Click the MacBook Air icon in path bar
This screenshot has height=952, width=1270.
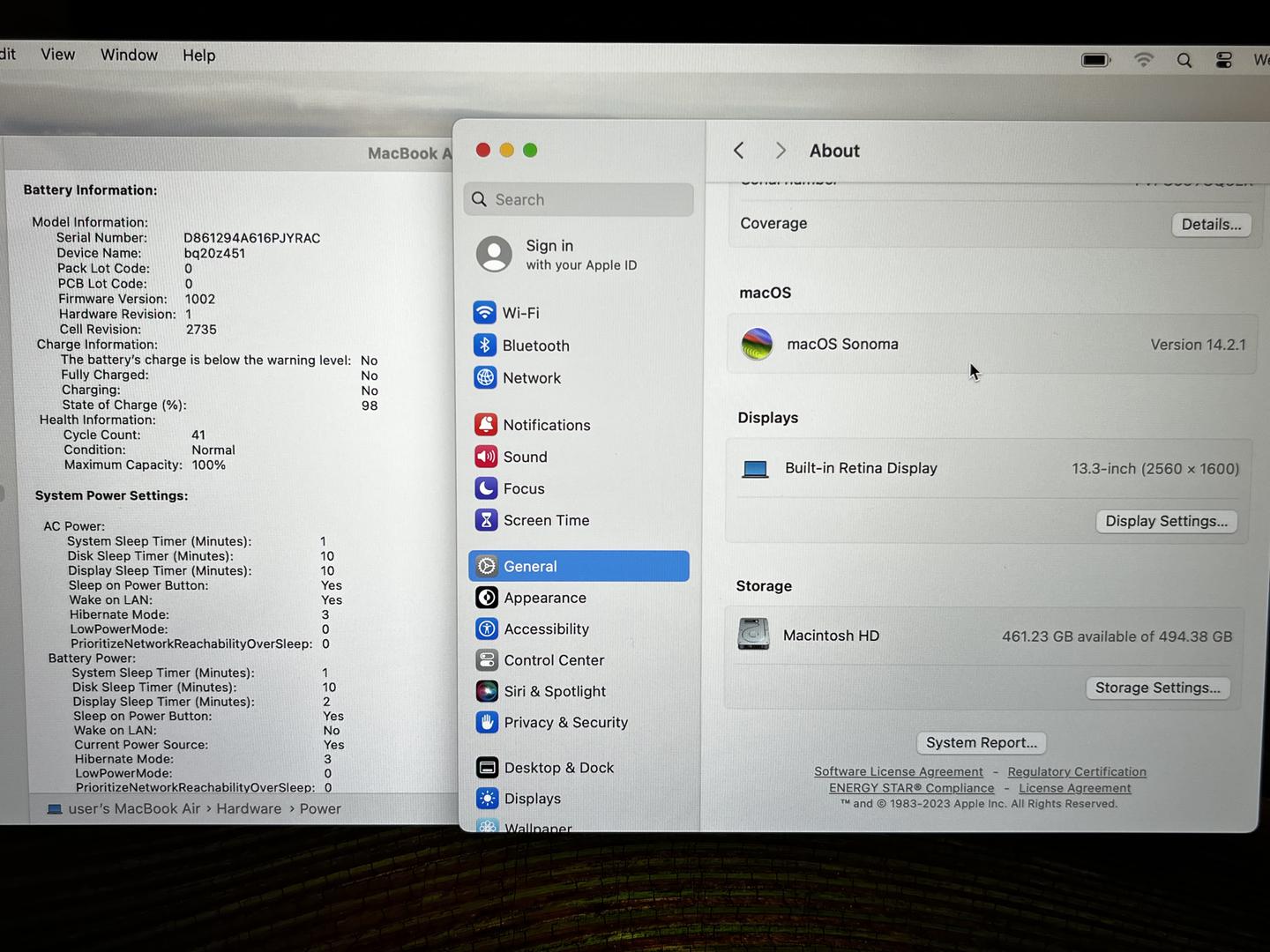pyautogui.click(x=55, y=809)
